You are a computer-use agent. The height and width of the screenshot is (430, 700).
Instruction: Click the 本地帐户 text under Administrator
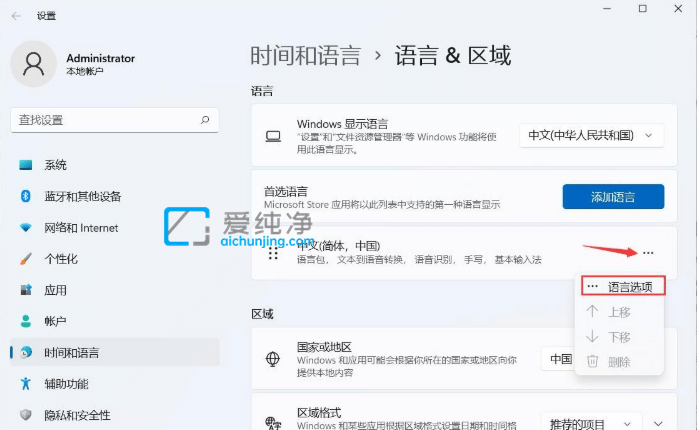(x=85, y=71)
